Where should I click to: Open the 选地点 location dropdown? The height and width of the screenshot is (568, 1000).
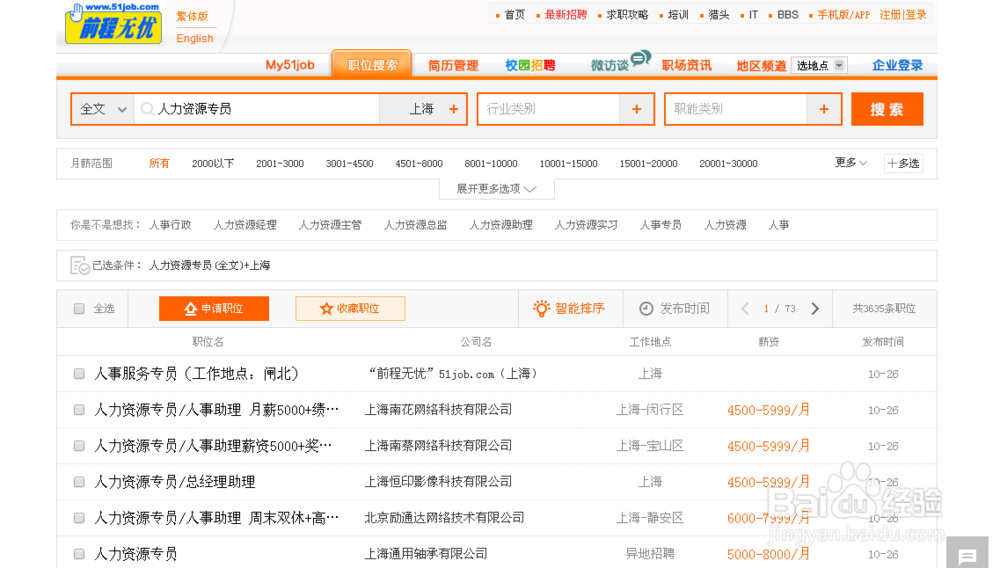(x=819, y=66)
